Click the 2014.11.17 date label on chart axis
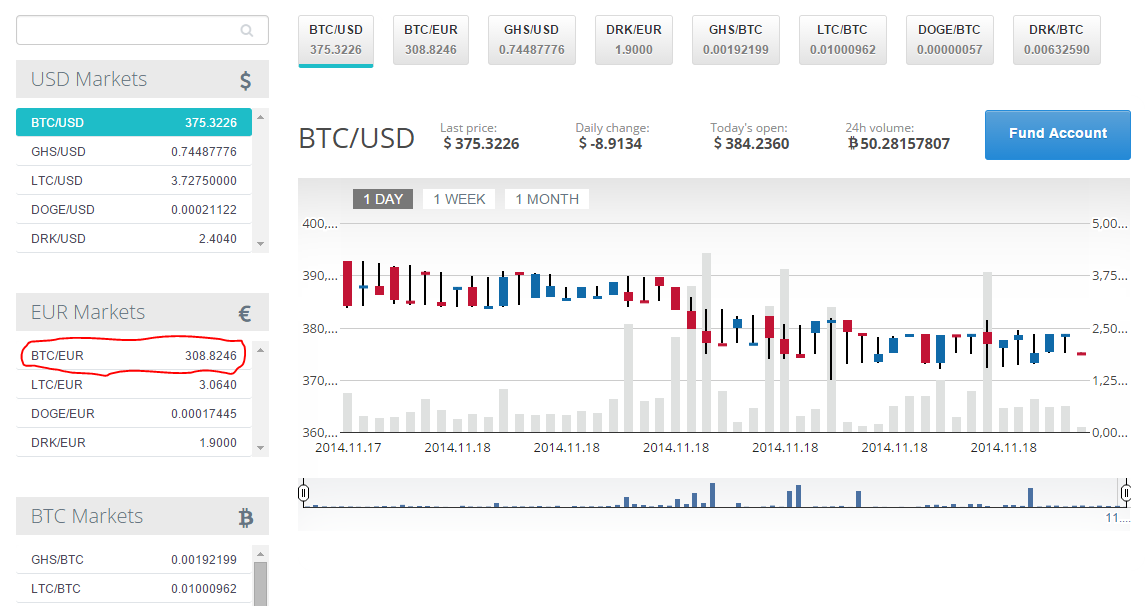 (x=348, y=447)
